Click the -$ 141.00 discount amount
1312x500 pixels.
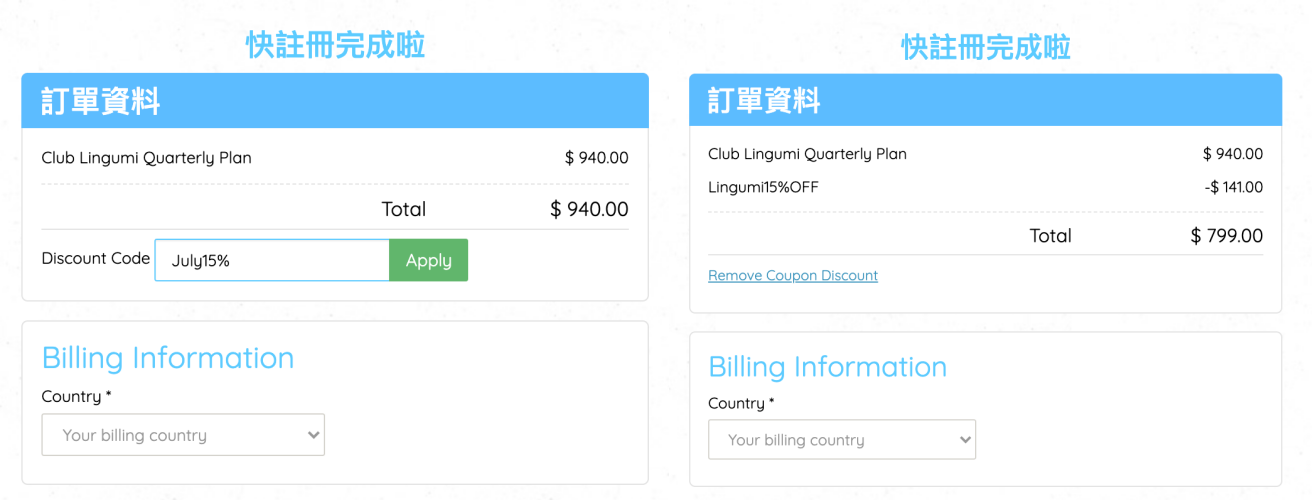click(1233, 187)
